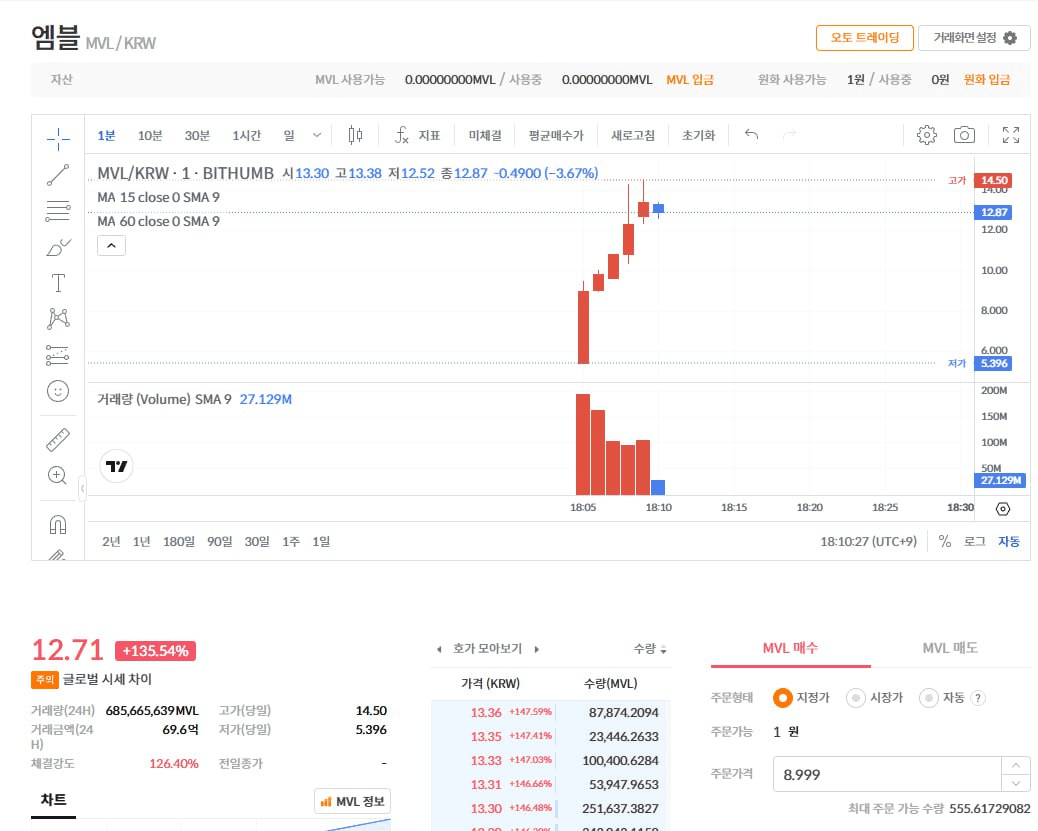The width and height of the screenshot is (1038, 831).
Task: Select the brush drawing tool
Action: 58,248
